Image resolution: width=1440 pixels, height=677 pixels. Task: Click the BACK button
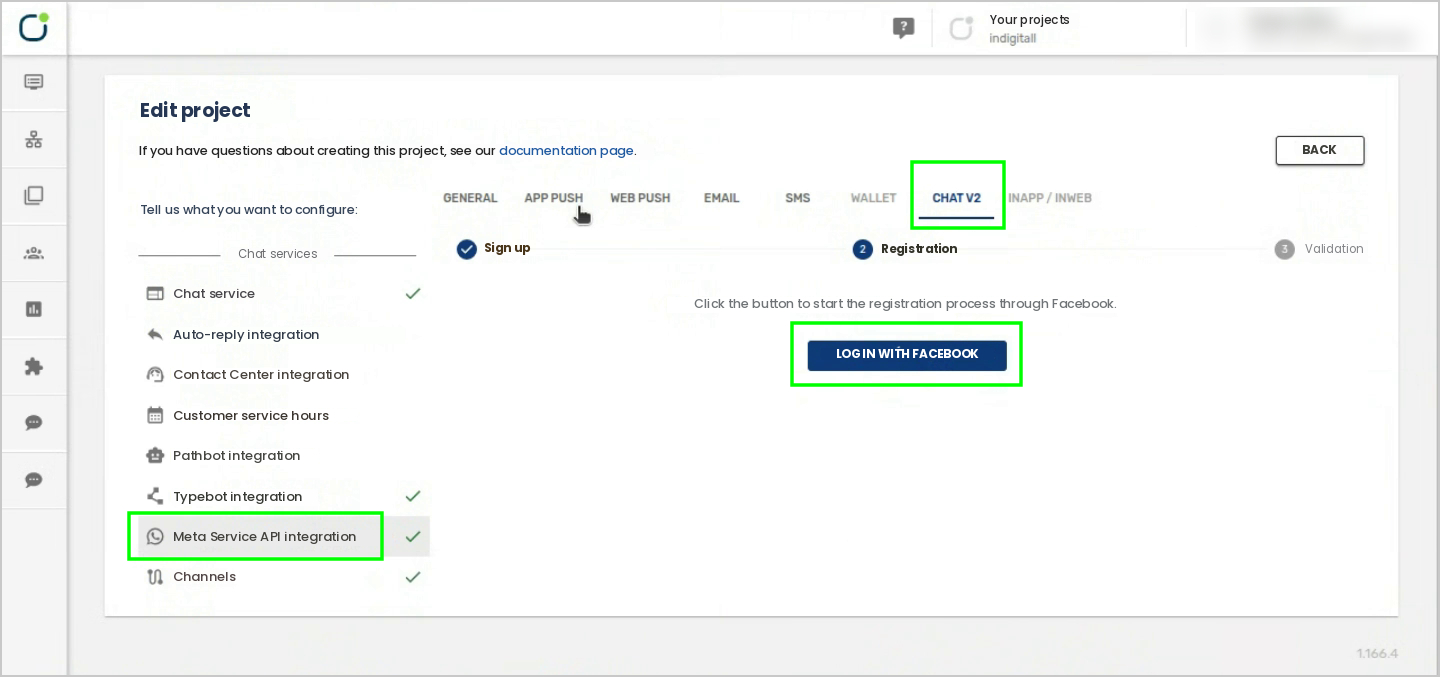point(1320,150)
